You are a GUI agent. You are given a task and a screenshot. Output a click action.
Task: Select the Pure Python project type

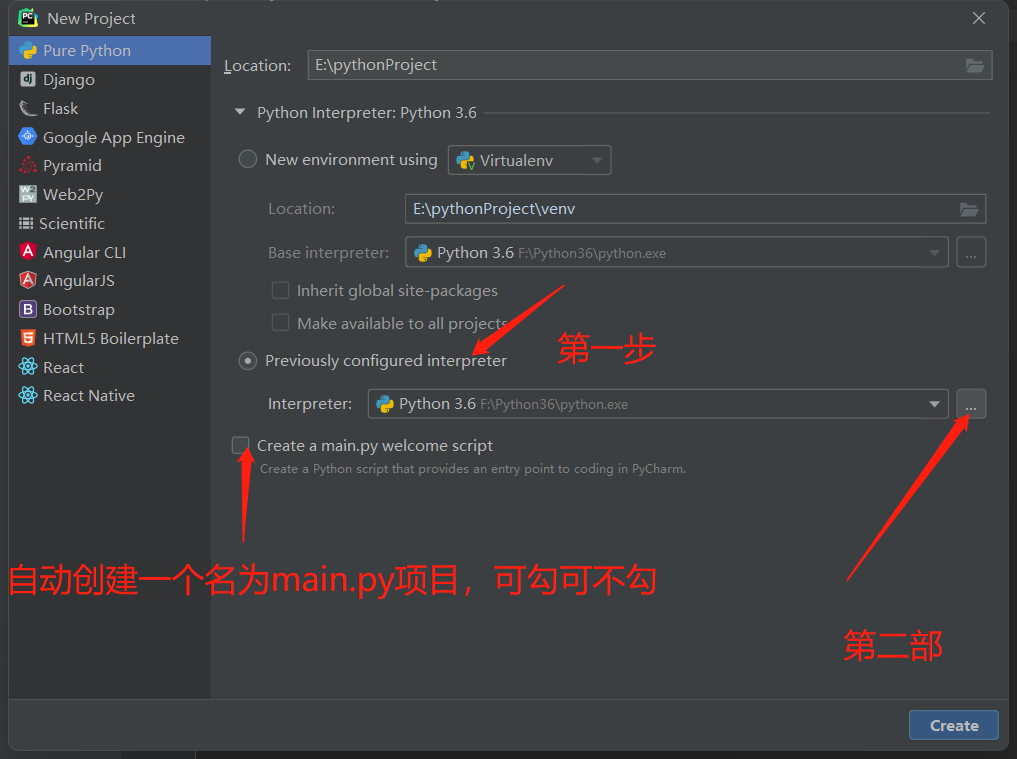[110, 51]
